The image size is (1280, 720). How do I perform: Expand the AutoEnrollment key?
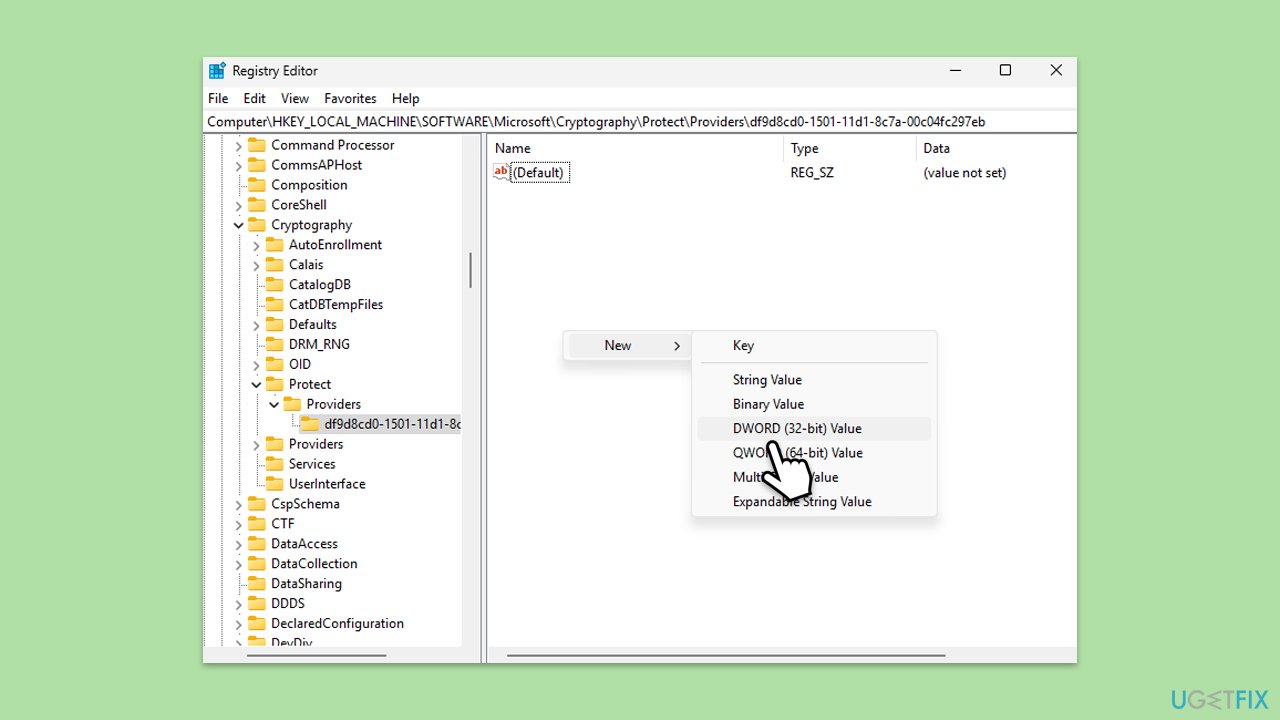256,245
